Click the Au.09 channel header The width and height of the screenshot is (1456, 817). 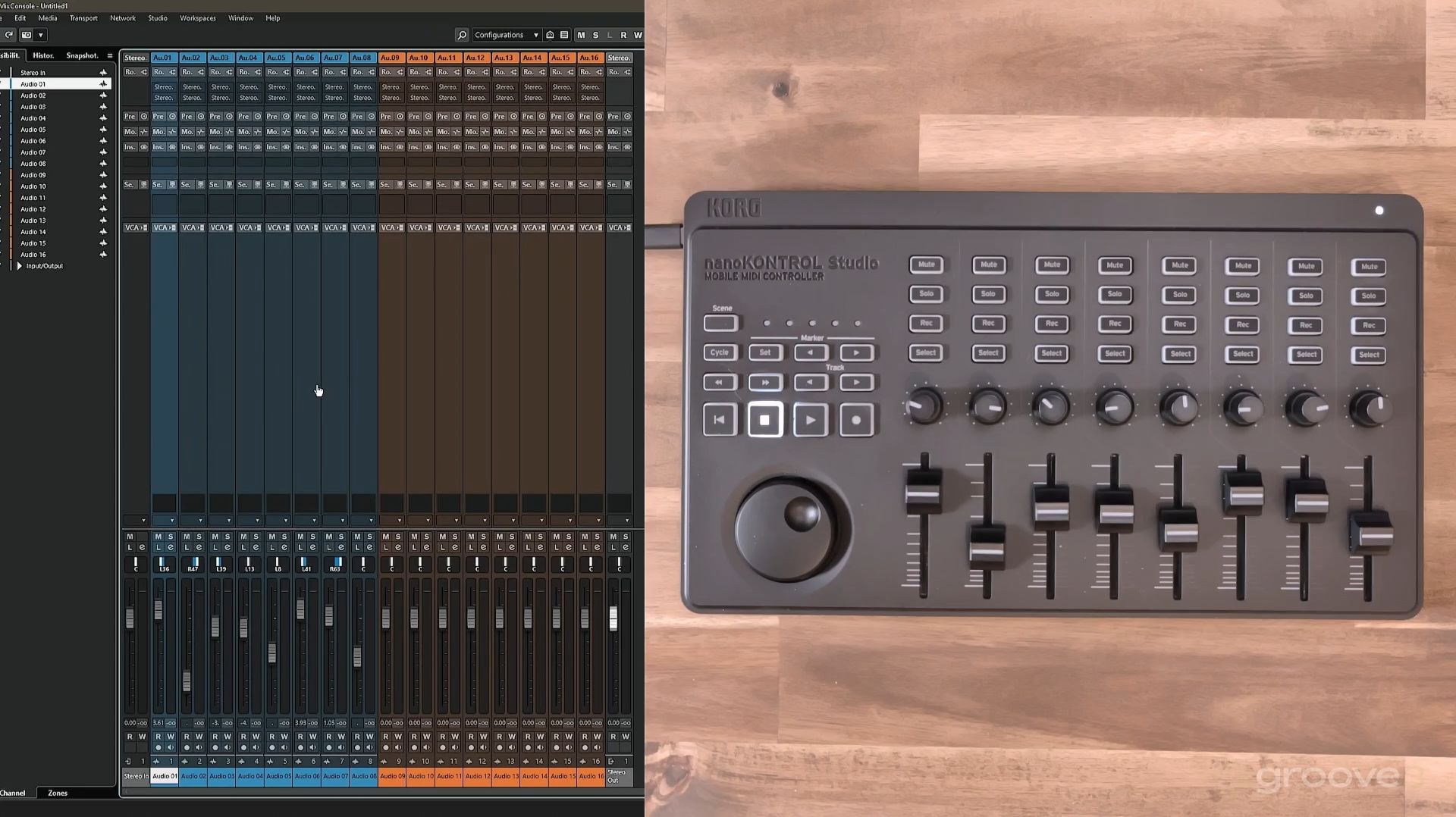(391, 58)
